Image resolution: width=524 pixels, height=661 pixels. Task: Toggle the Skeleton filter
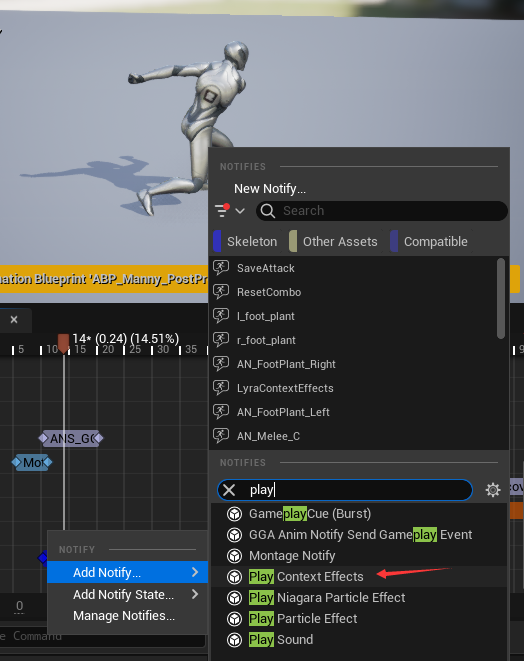[x=246, y=242]
